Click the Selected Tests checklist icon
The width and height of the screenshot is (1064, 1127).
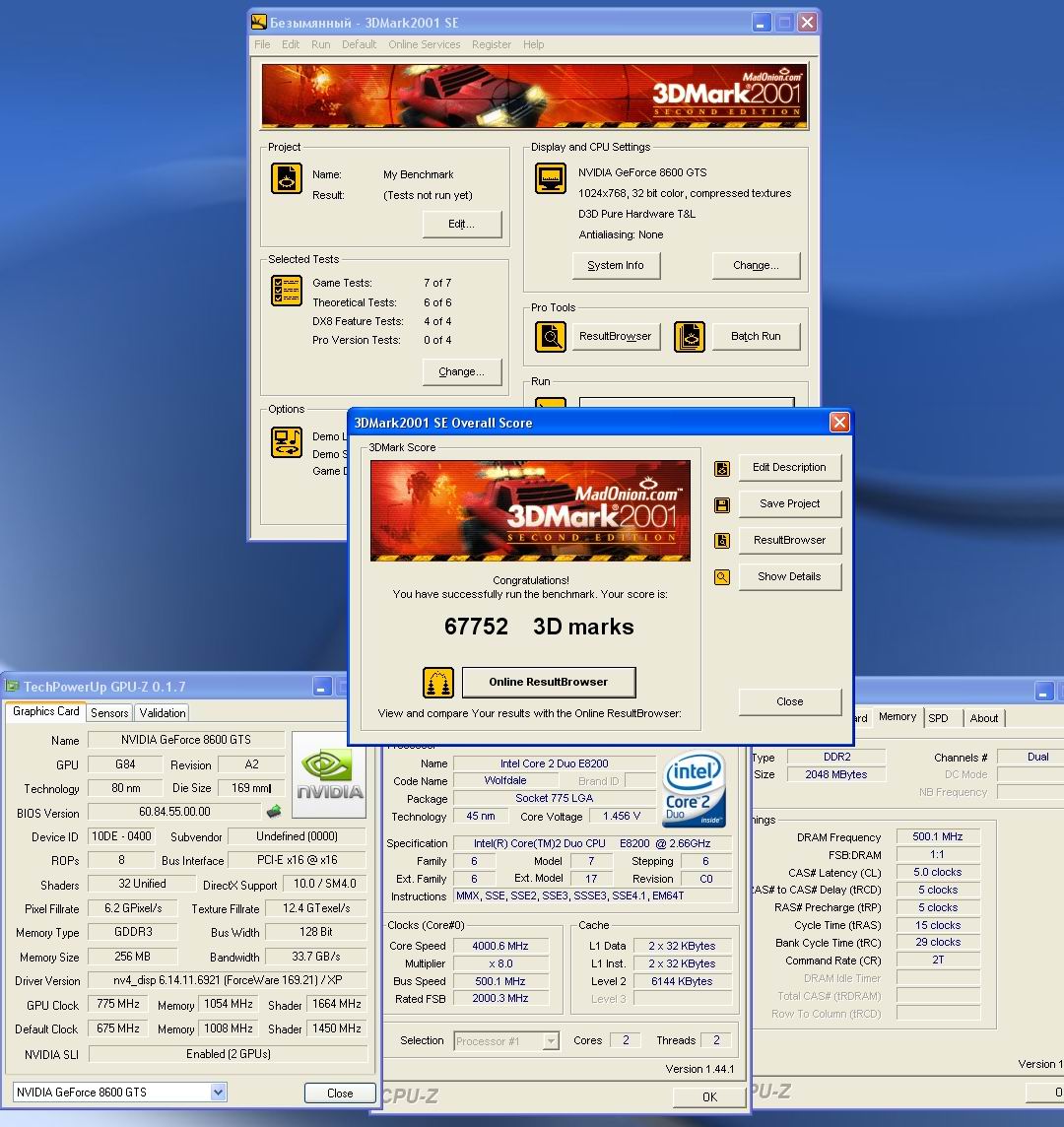pos(286,291)
